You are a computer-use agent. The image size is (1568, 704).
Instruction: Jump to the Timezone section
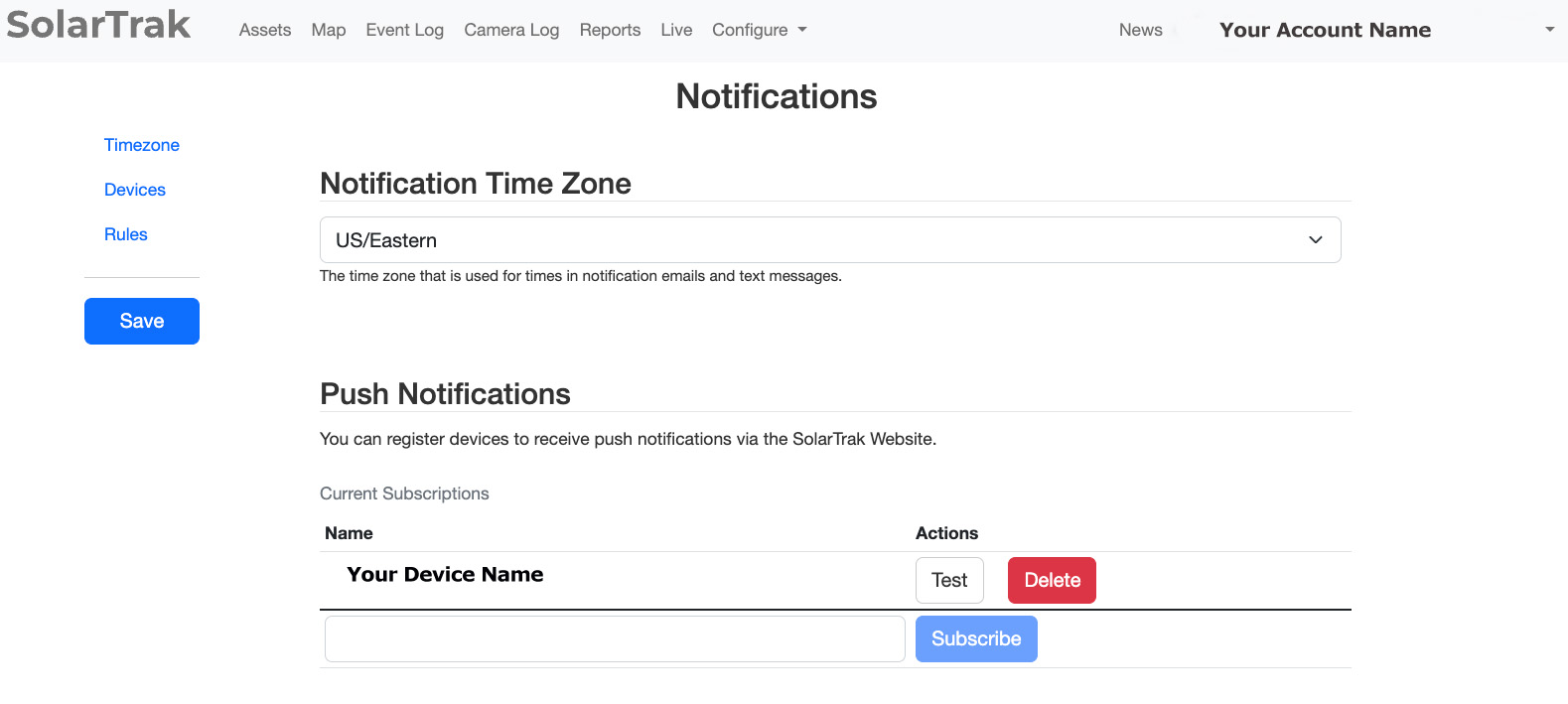pyautogui.click(x=142, y=145)
